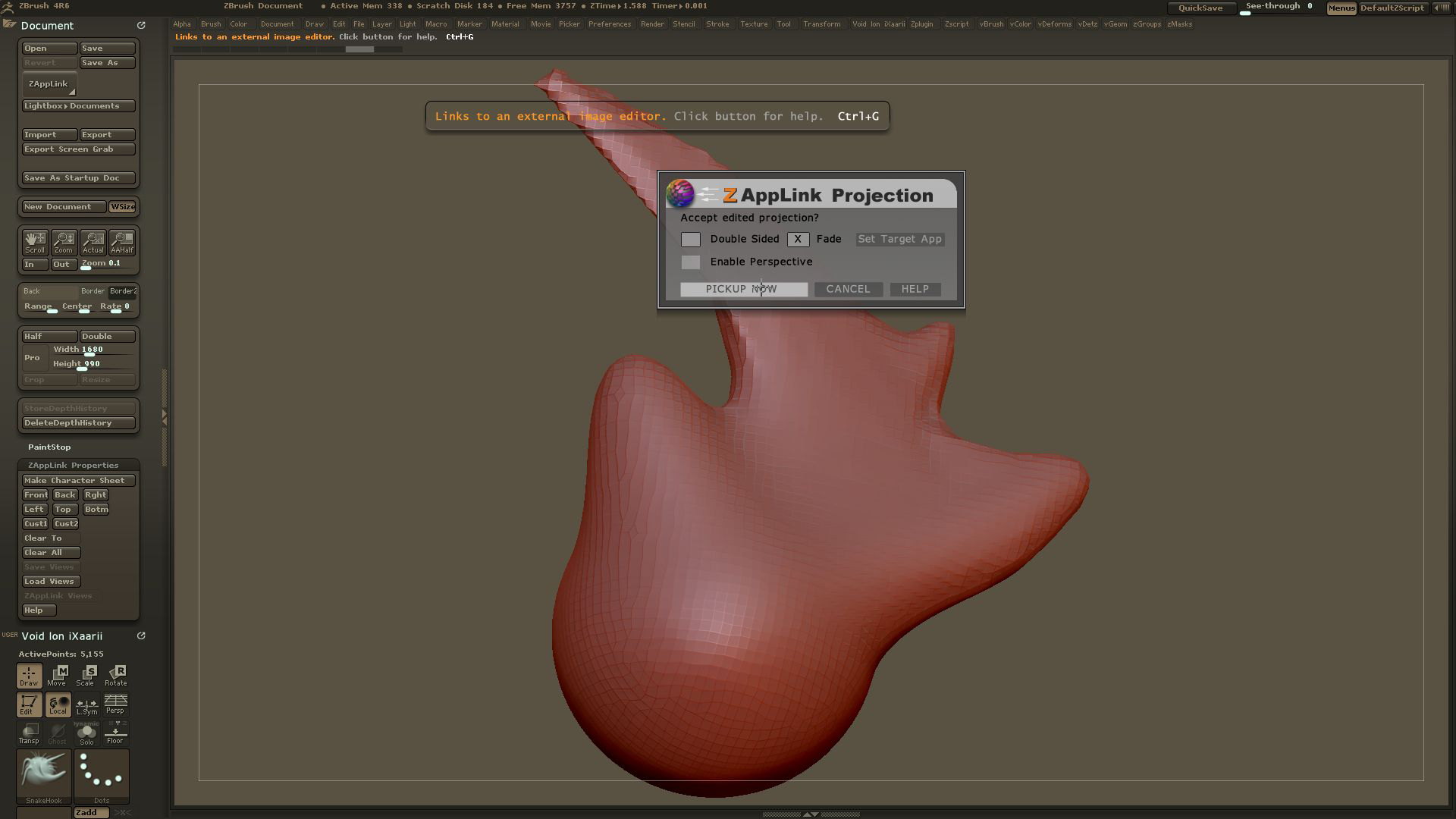Select the Rotate tool icon

[115, 676]
